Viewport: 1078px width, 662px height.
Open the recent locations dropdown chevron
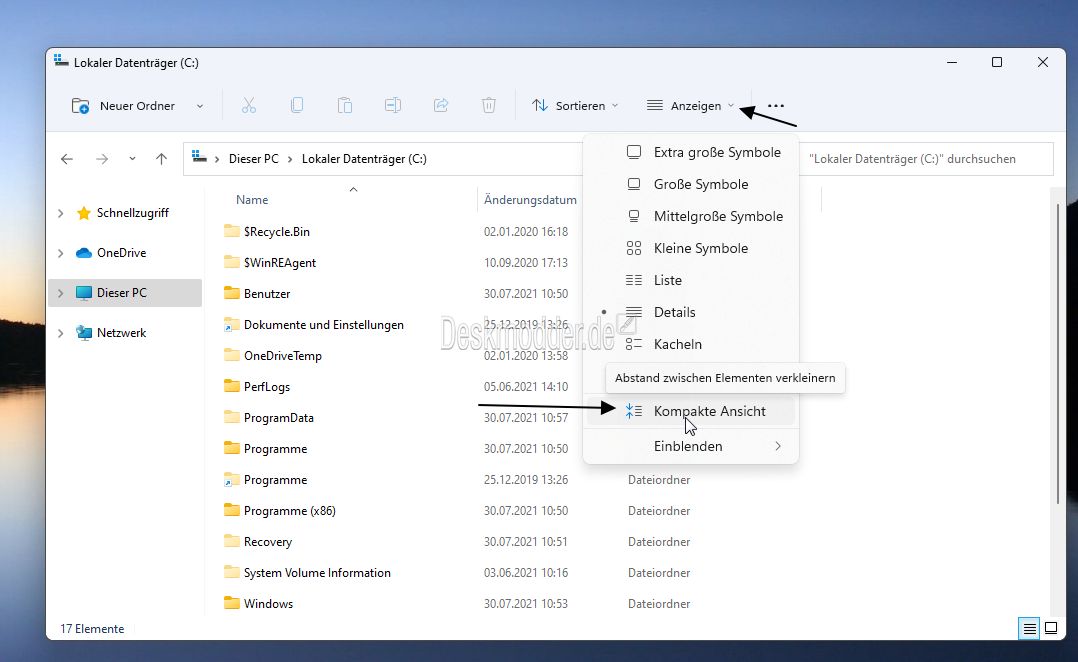pyautogui.click(x=132, y=159)
